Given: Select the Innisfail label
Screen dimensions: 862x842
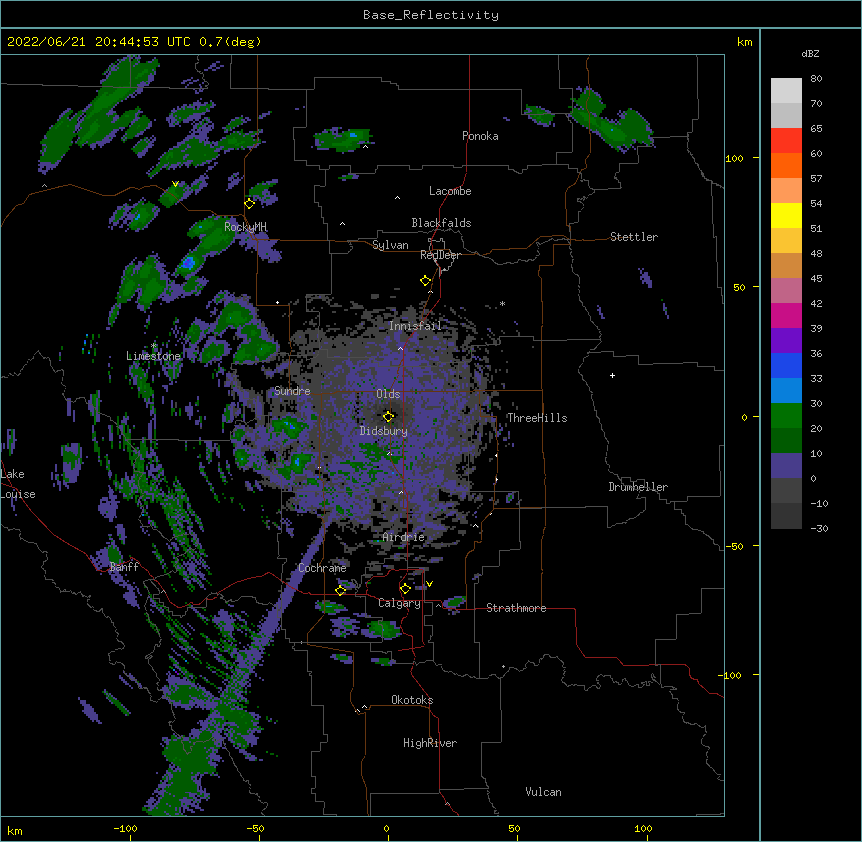Looking at the screenshot, I should [415, 326].
